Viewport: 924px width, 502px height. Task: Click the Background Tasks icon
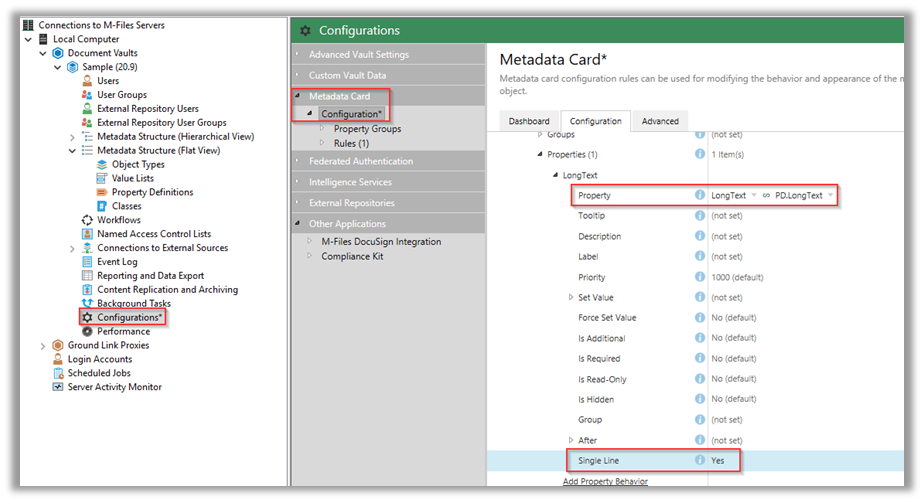(87, 303)
